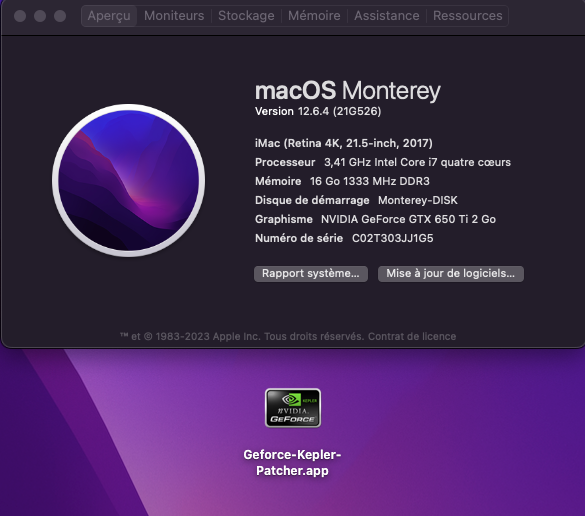Close the About This Mac window

[20, 16]
